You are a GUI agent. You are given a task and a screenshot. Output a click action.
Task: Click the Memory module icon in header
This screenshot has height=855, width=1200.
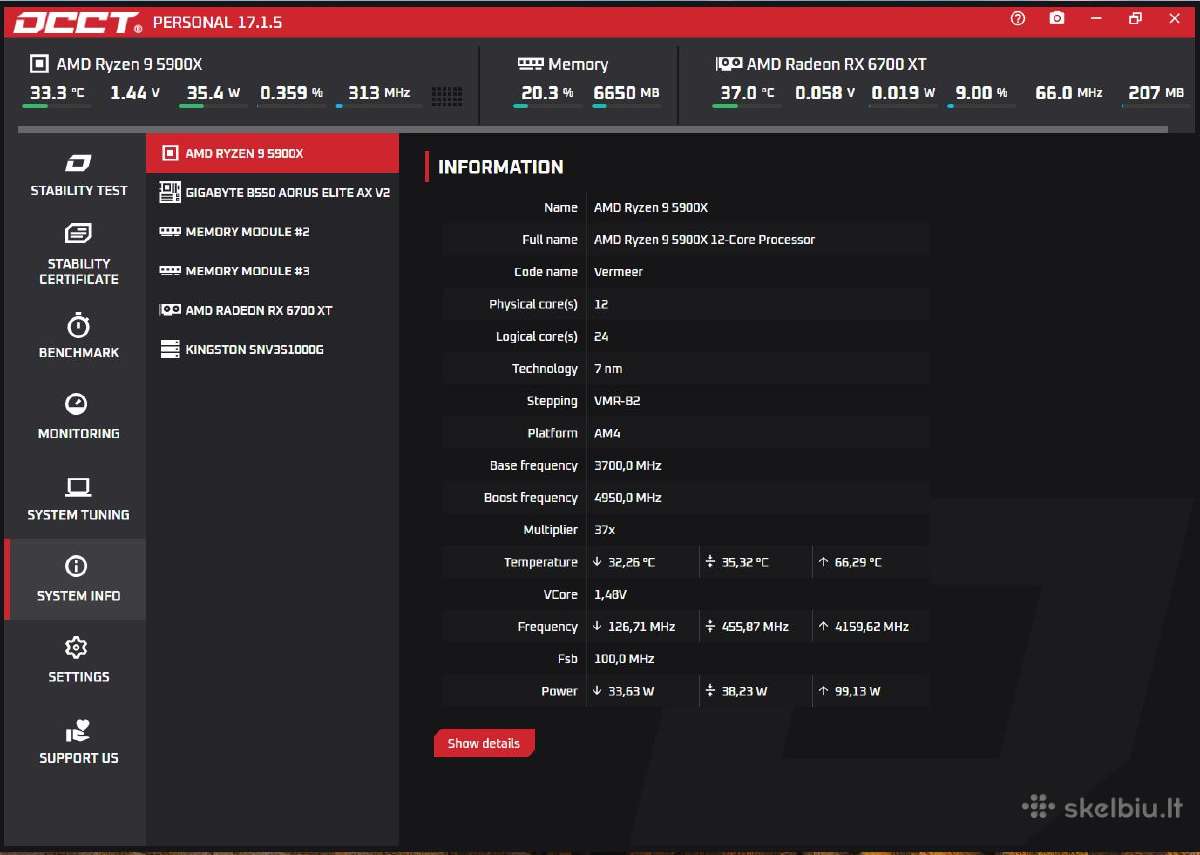530,63
